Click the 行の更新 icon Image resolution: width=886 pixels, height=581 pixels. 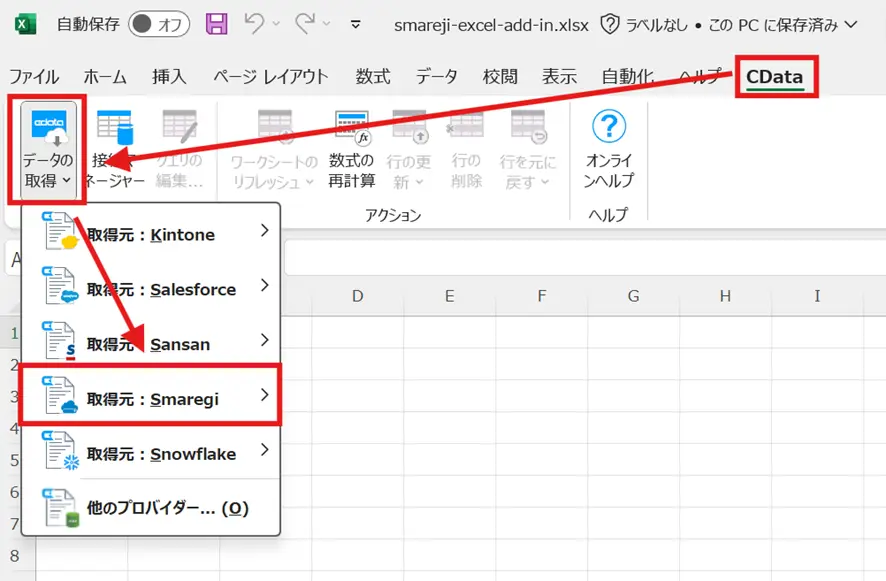[x=410, y=127]
